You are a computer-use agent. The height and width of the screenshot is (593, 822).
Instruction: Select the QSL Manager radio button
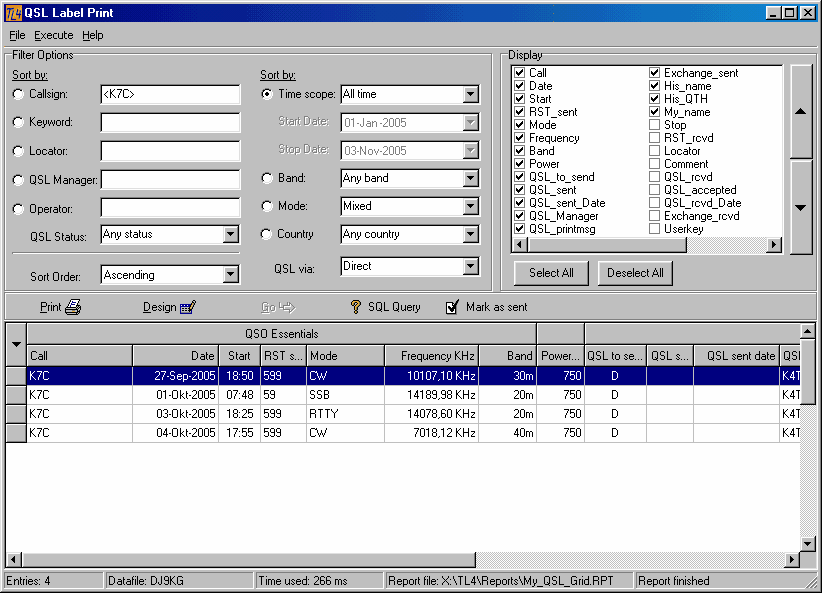pos(18,180)
